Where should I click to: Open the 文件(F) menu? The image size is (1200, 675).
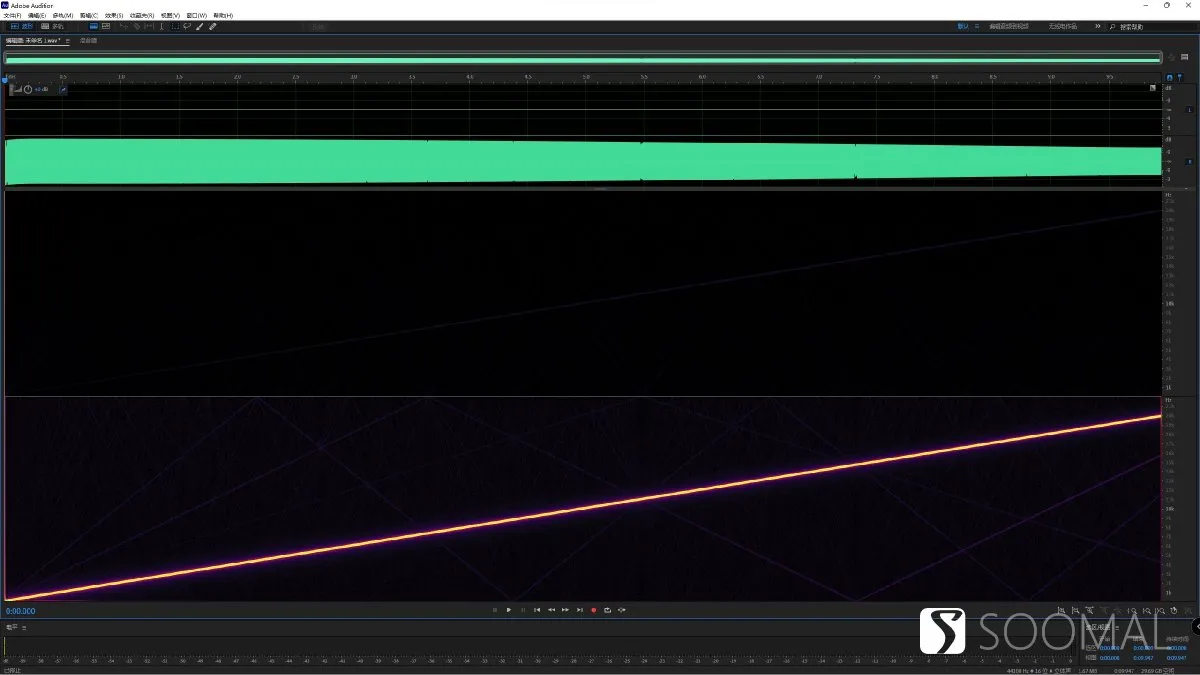[12, 16]
